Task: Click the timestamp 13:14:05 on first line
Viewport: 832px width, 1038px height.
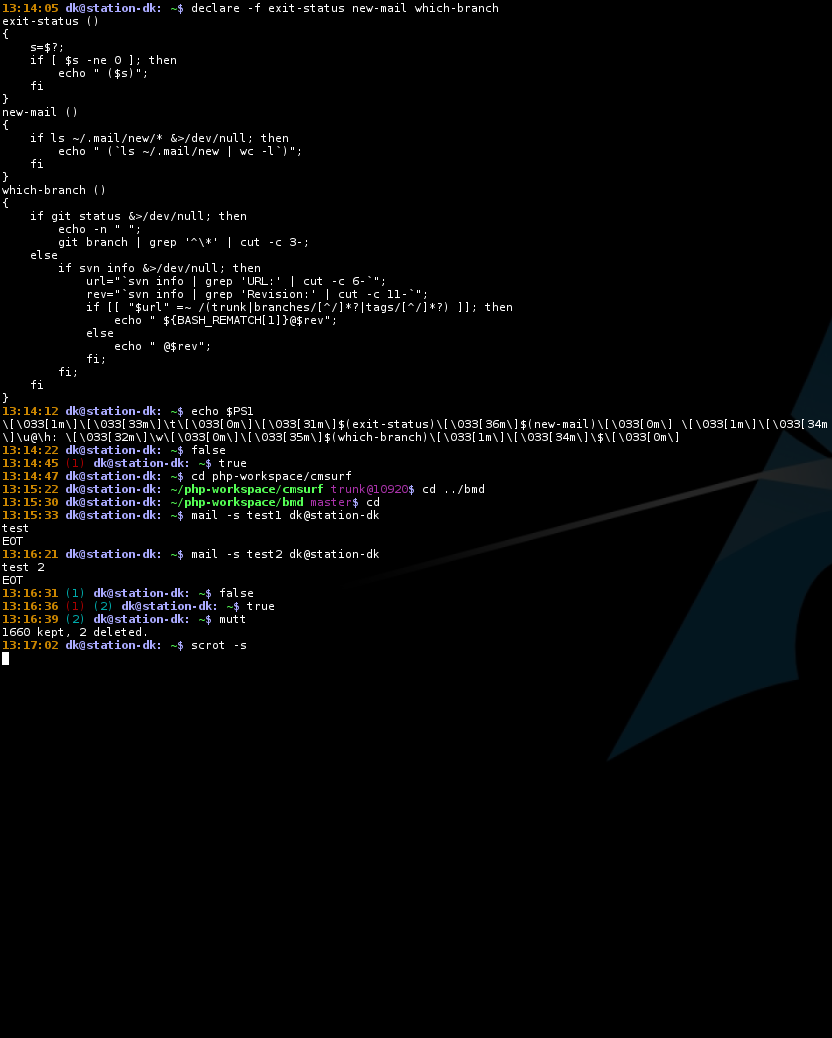Action: (x=30, y=8)
